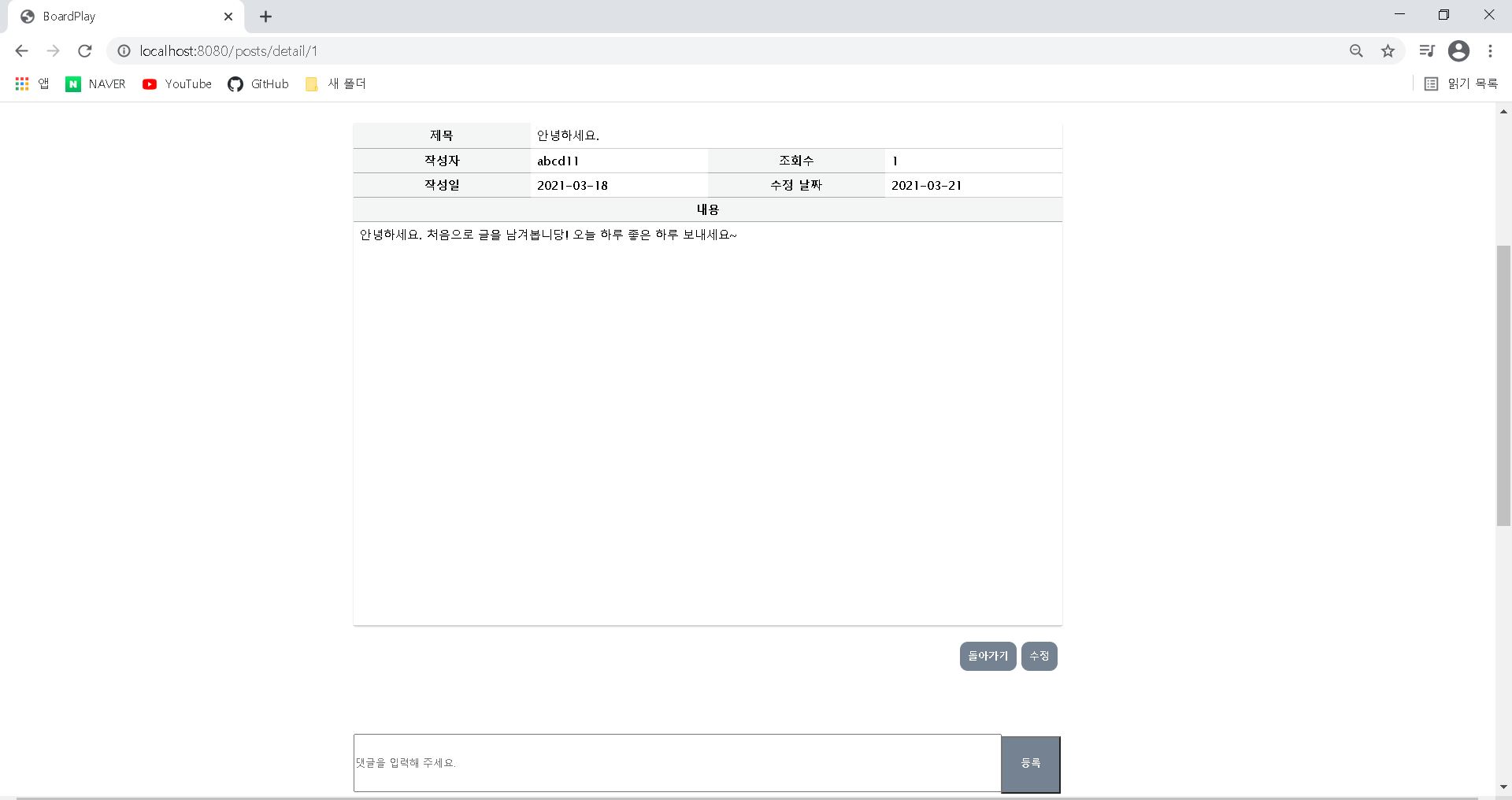Open the YouTube bookmark
Viewport: 1512px width, 800px height.
[176, 83]
